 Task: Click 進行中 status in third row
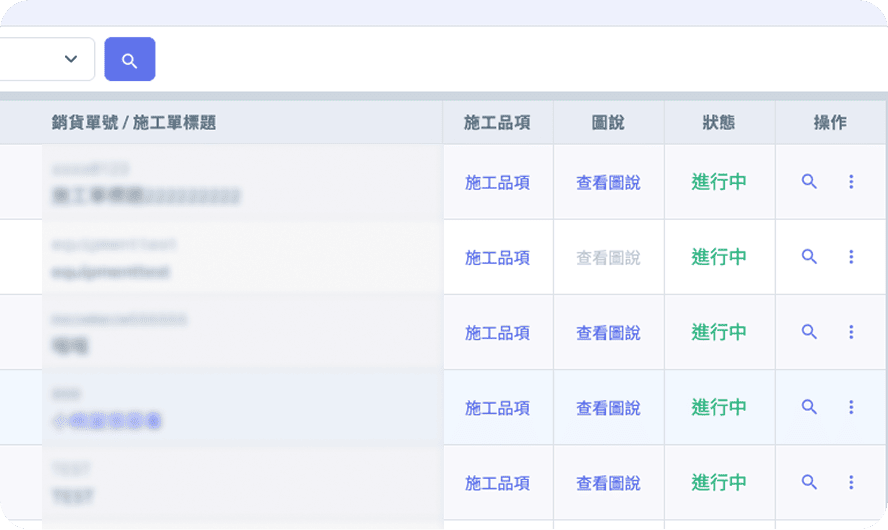point(719,332)
